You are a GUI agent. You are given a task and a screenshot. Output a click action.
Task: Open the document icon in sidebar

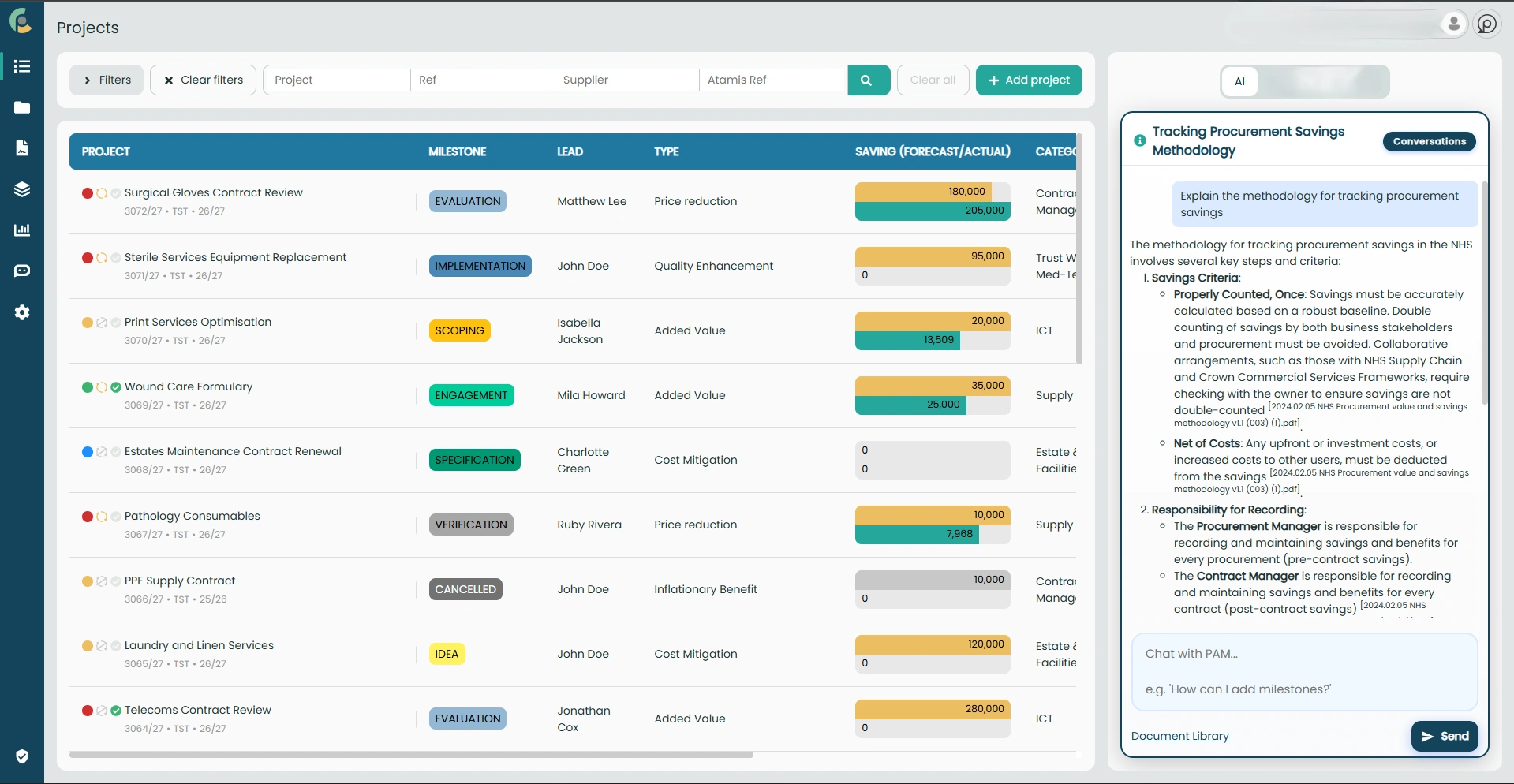click(x=22, y=148)
